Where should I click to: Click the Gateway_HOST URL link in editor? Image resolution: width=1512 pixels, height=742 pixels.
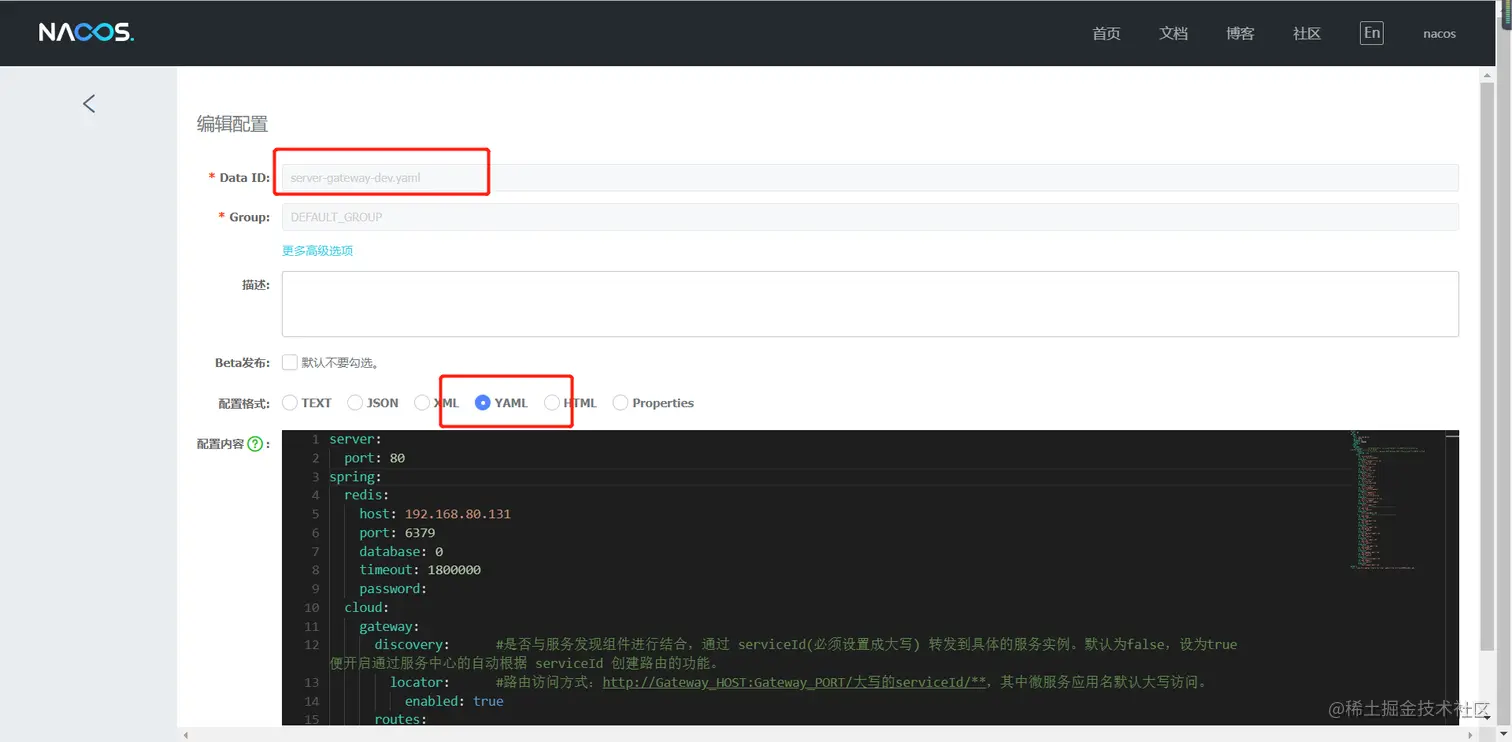pyautogui.click(x=794, y=682)
